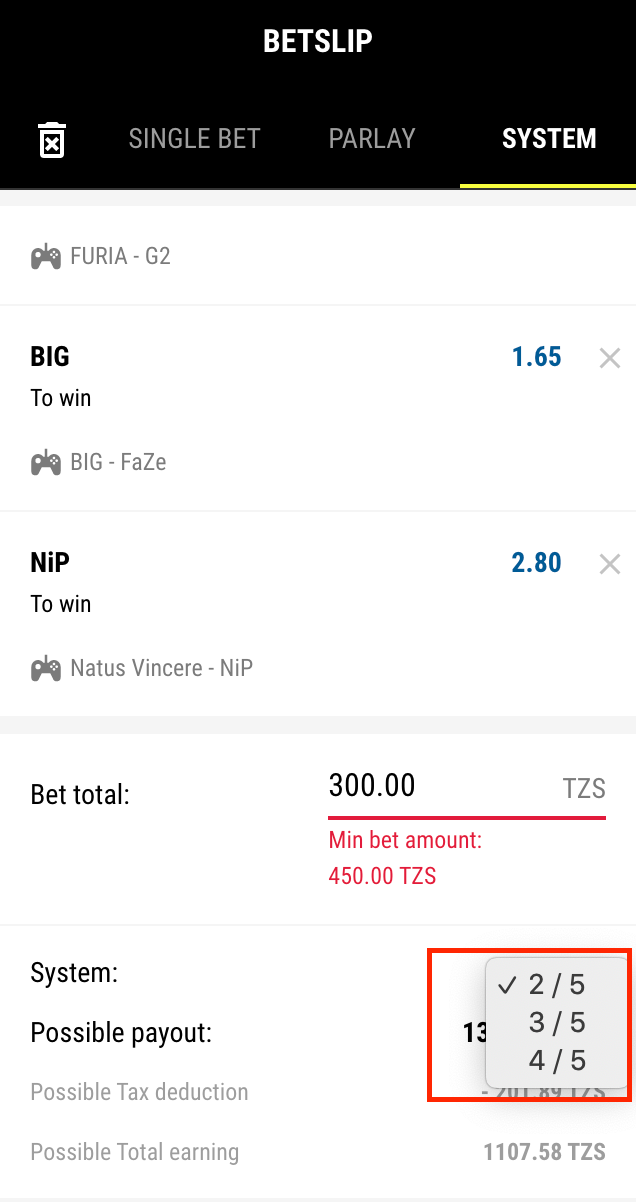636x1202 pixels.
Task: Open the FURIA - G2 match link
Action: coord(120,257)
